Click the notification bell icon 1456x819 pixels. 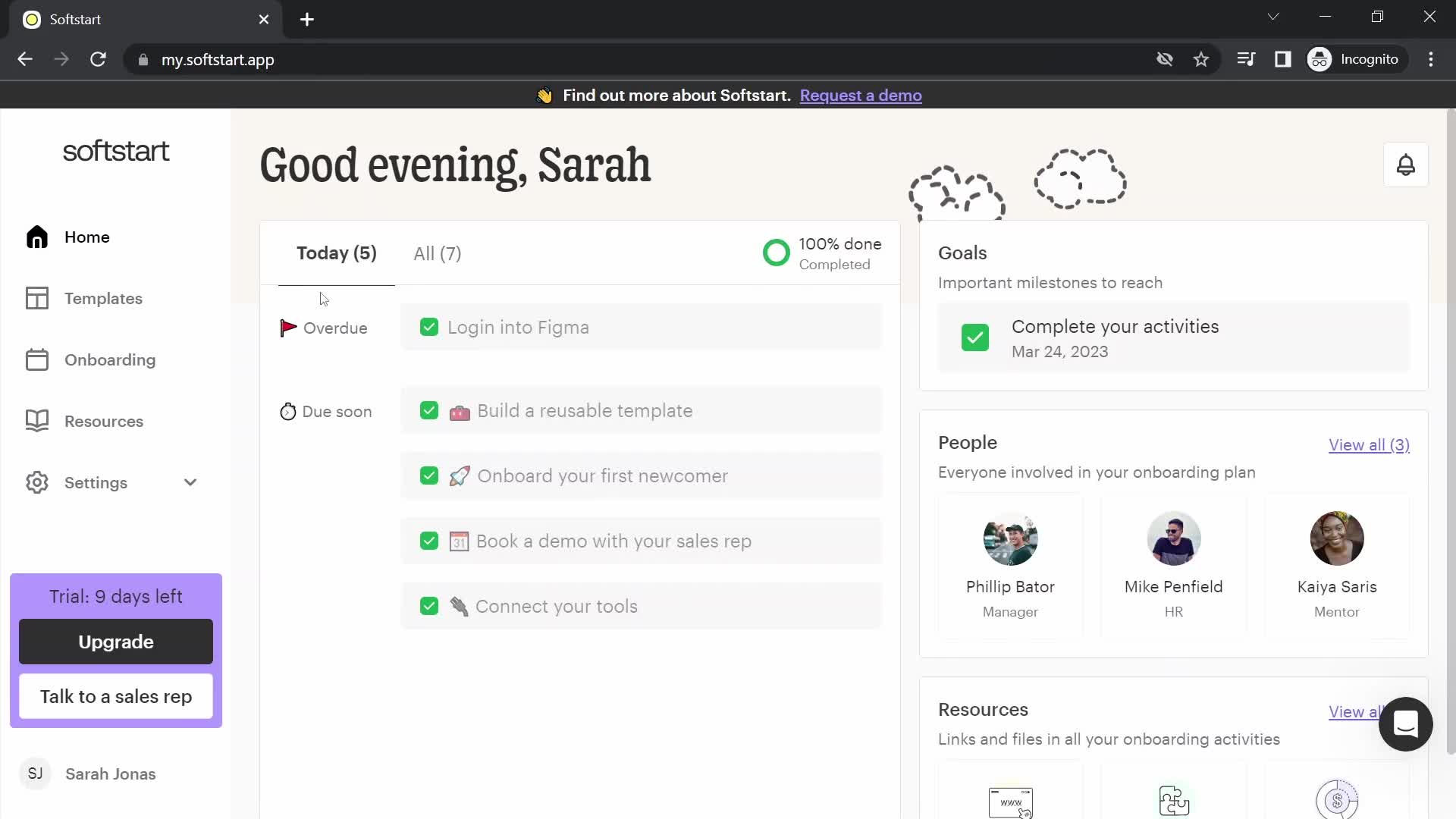1406,164
